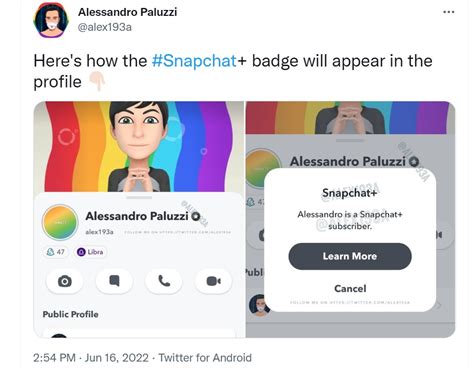Click Alessandro Paluzzi's Twitter avatar
Screen dimensions: 474x371
(51, 20)
